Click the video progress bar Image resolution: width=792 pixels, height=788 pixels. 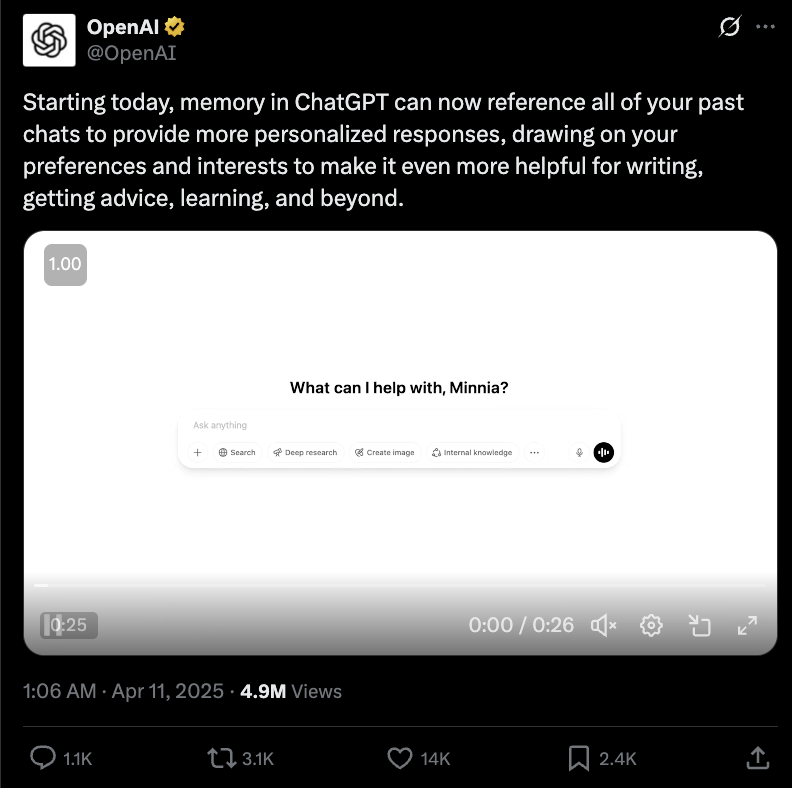(x=400, y=585)
